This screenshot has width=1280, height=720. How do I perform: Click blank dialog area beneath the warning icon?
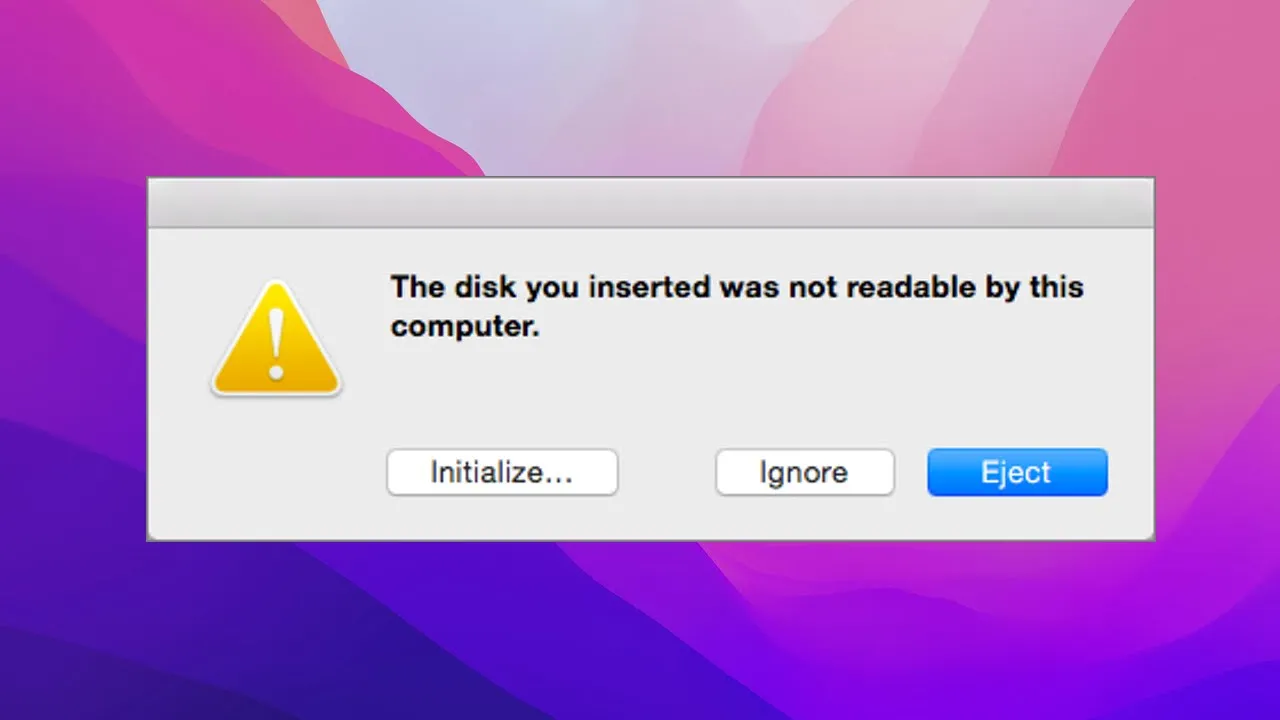pos(276,465)
